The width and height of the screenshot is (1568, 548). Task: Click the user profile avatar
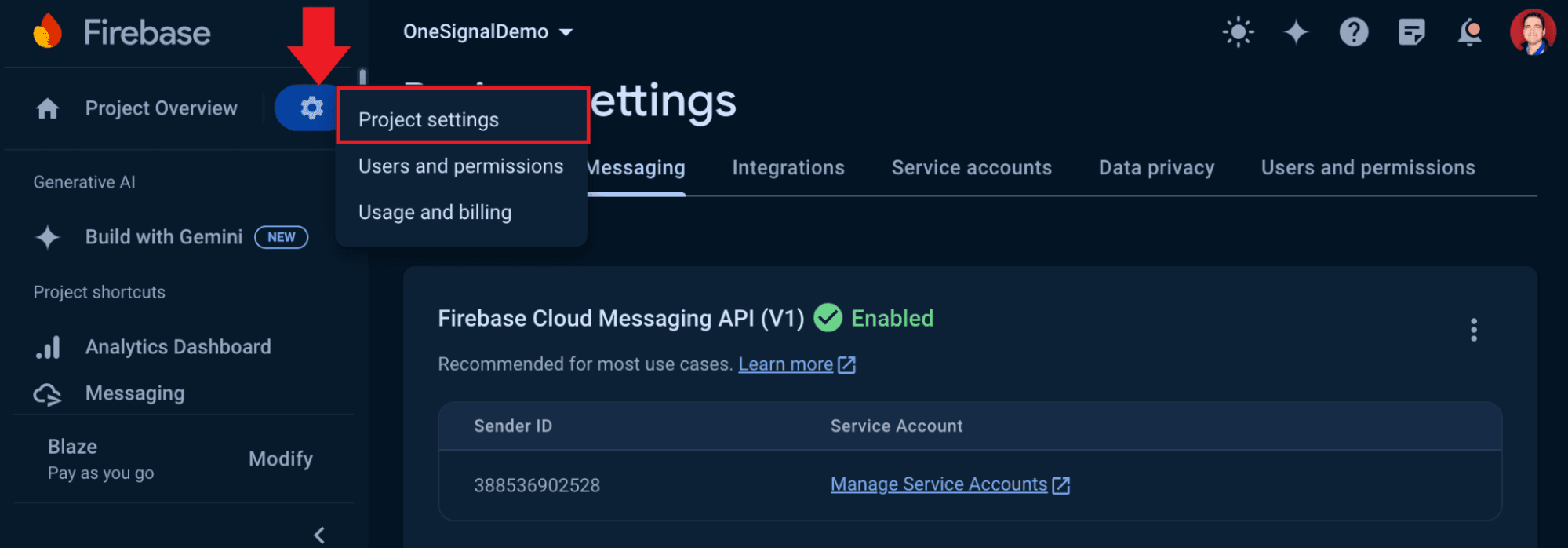click(1532, 32)
